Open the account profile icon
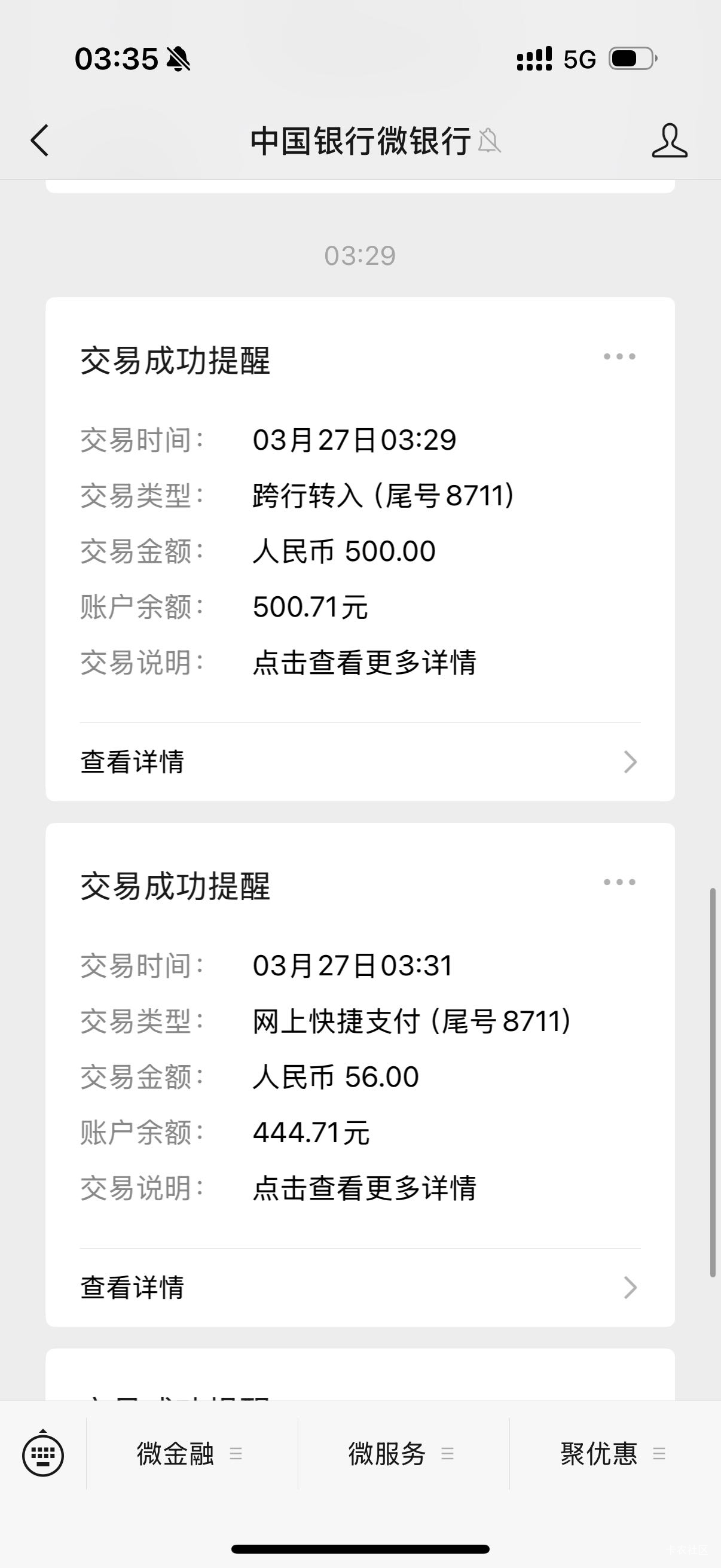This screenshot has height=1568, width=721. coord(669,141)
